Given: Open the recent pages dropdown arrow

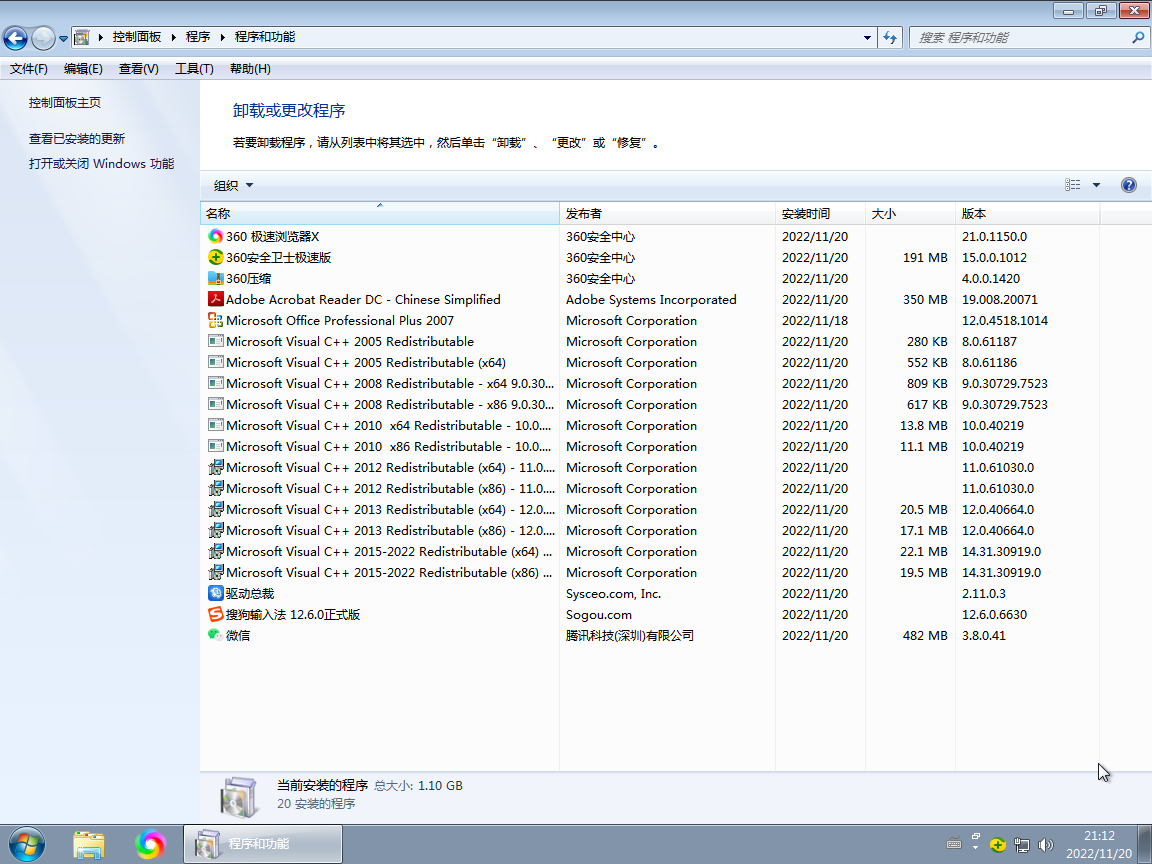Looking at the screenshot, I should (63, 38).
